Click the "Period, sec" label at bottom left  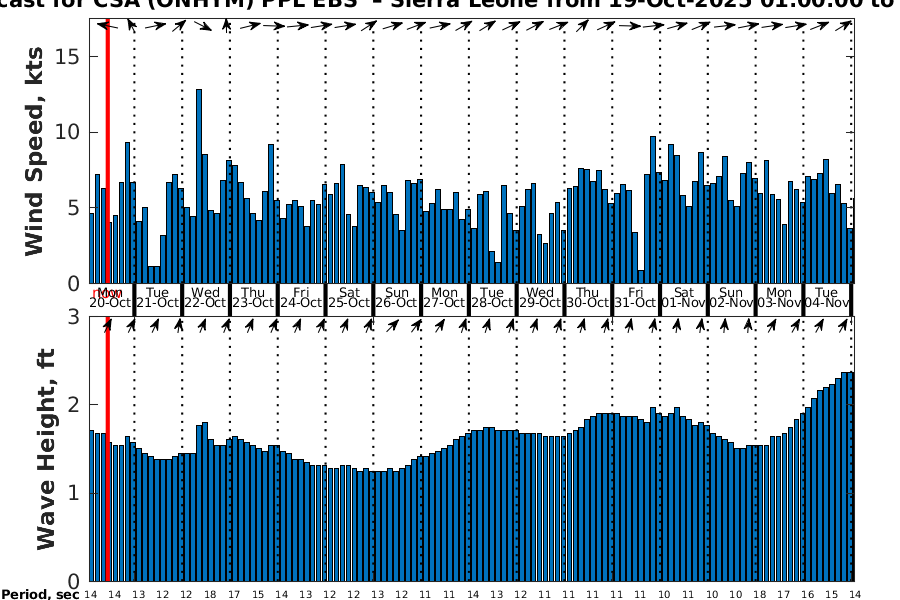[40, 595]
